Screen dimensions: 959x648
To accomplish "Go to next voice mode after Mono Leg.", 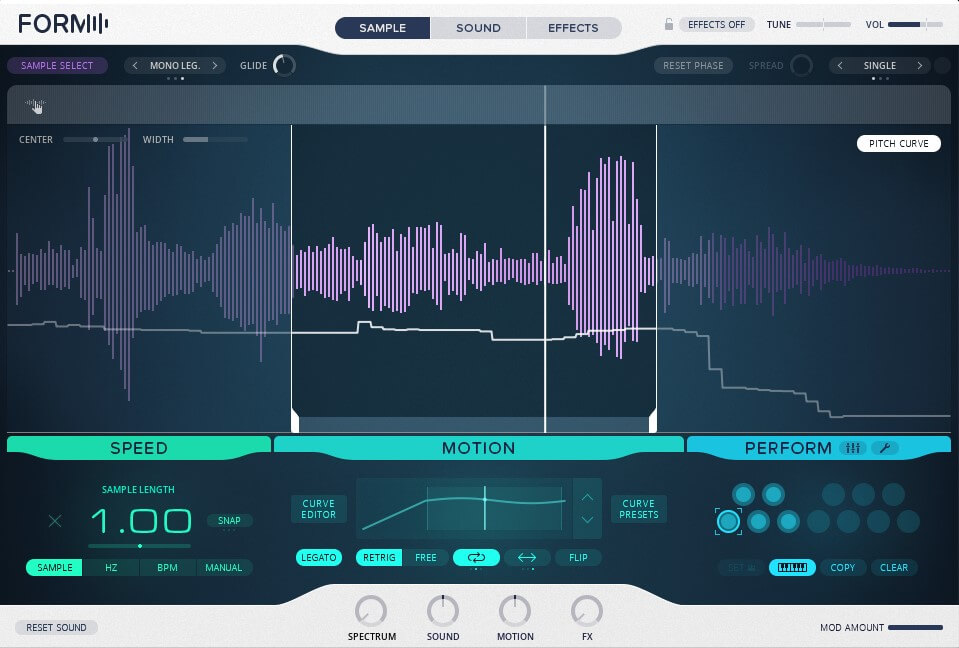I will point(215,66).
